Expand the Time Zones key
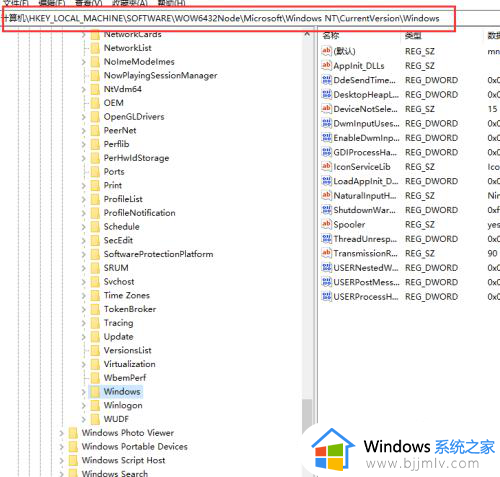 point(83,295)
